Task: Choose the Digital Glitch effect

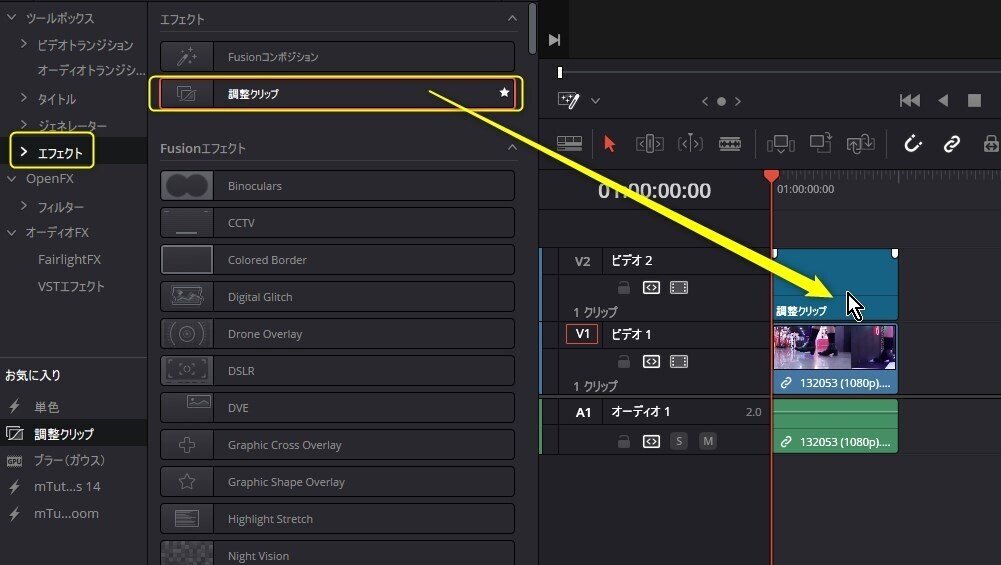Action: click(337, 297)
